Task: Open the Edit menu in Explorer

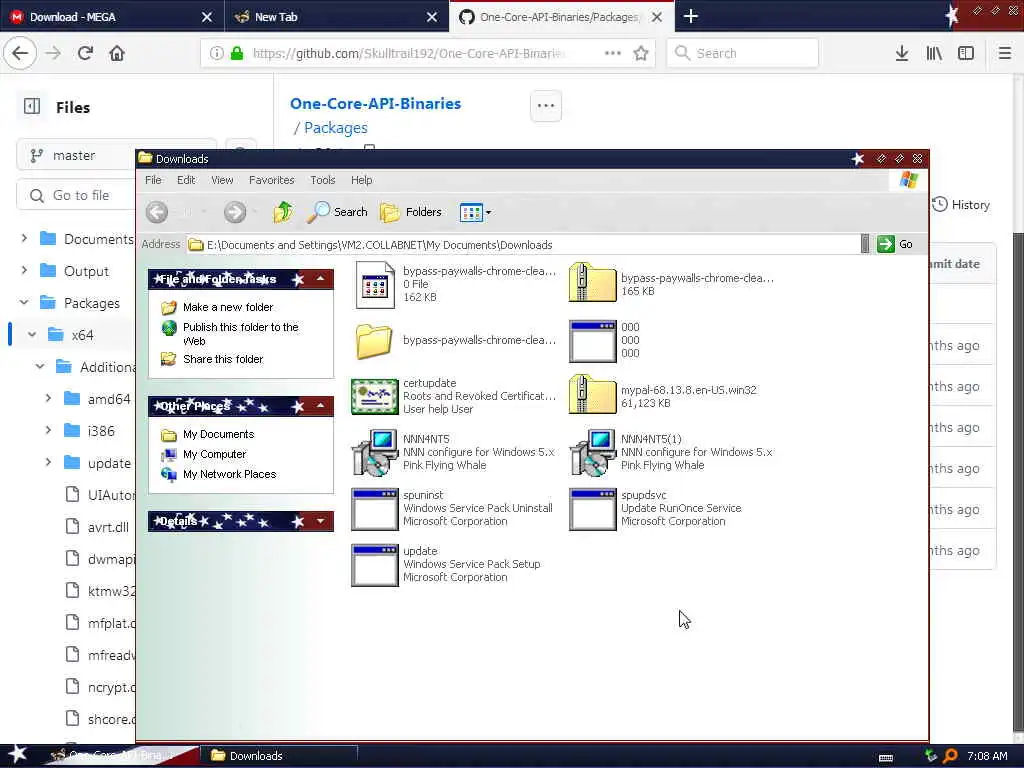Action: coord(186,180)
